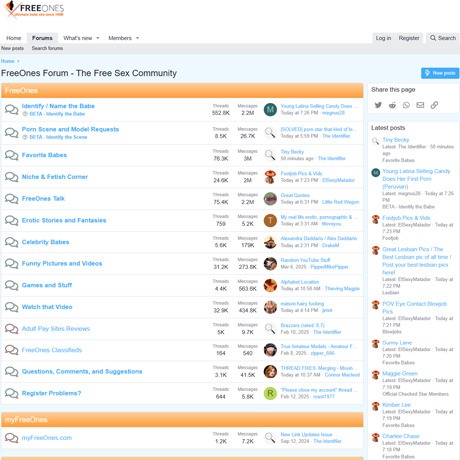460x460 pixels.
Task: Open green R avatar in Register Problems row
Action: pos(270,393)
